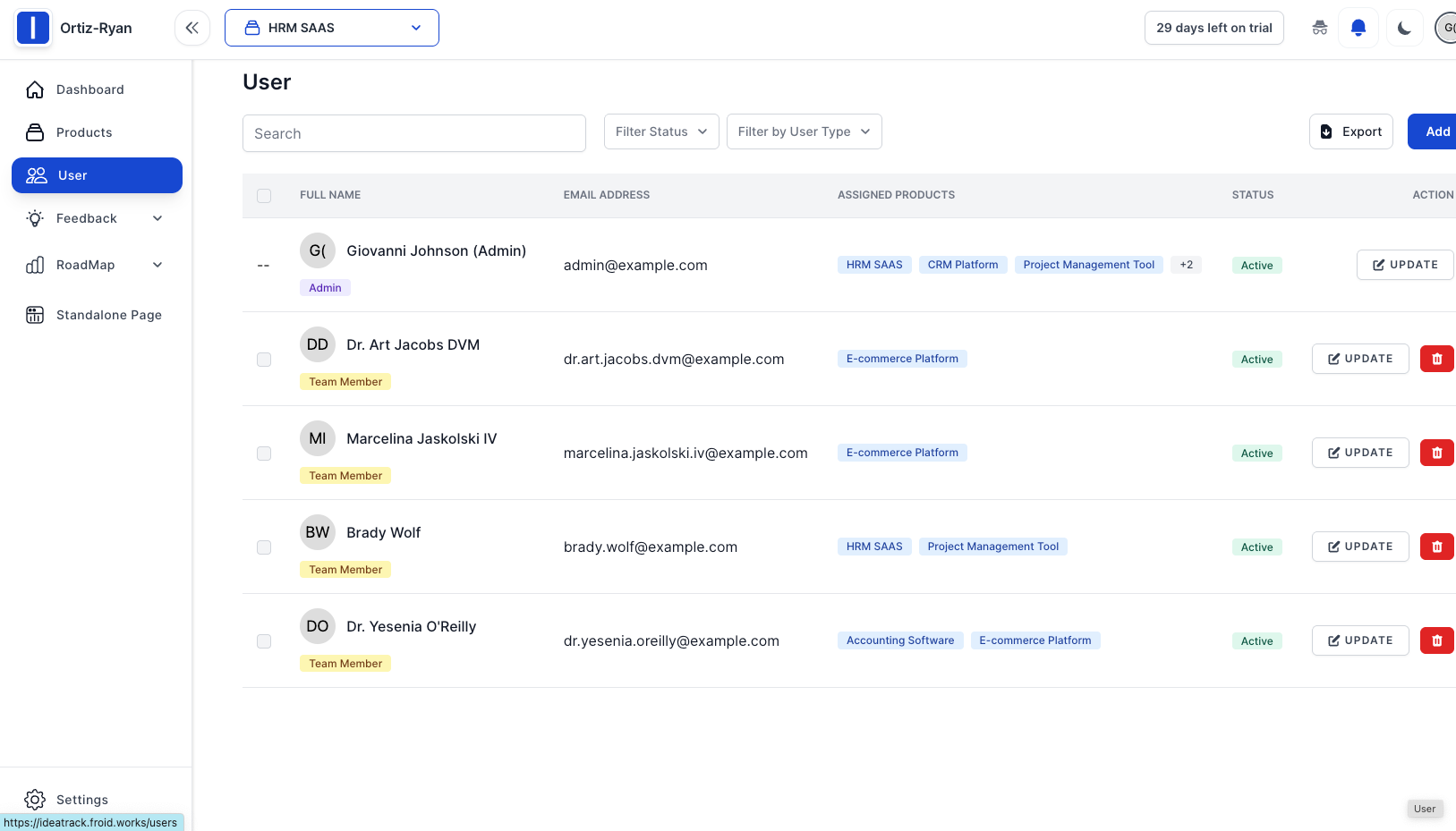The image size is (1456, 831).
Task: Click the Ortiz-Ryan logo icon
Action: [x=33, y=28]
